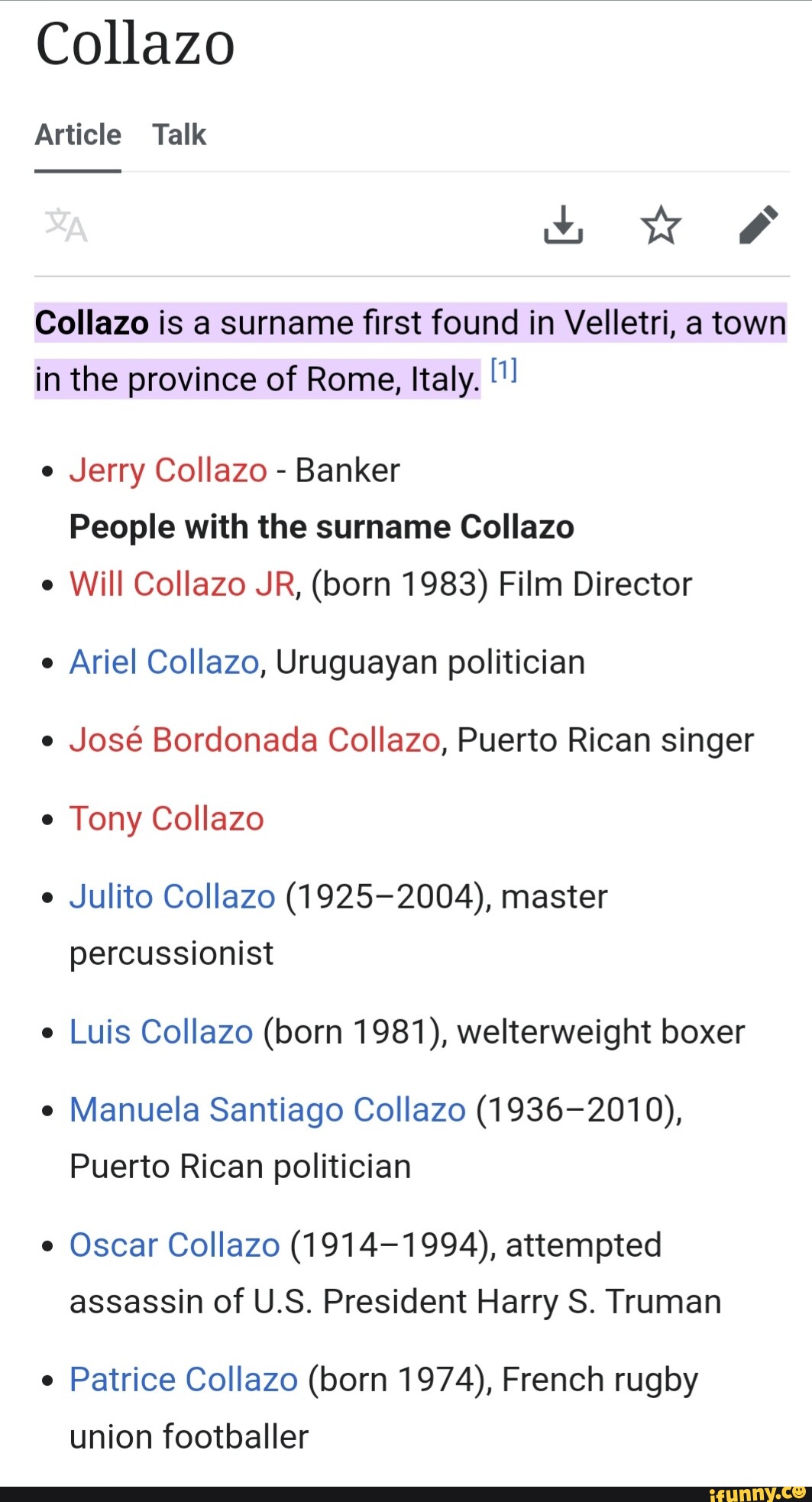This screenshot has width=812, height=1502.
Task: Click the Collazo page title heading
Action: click(x=135, y=44)
